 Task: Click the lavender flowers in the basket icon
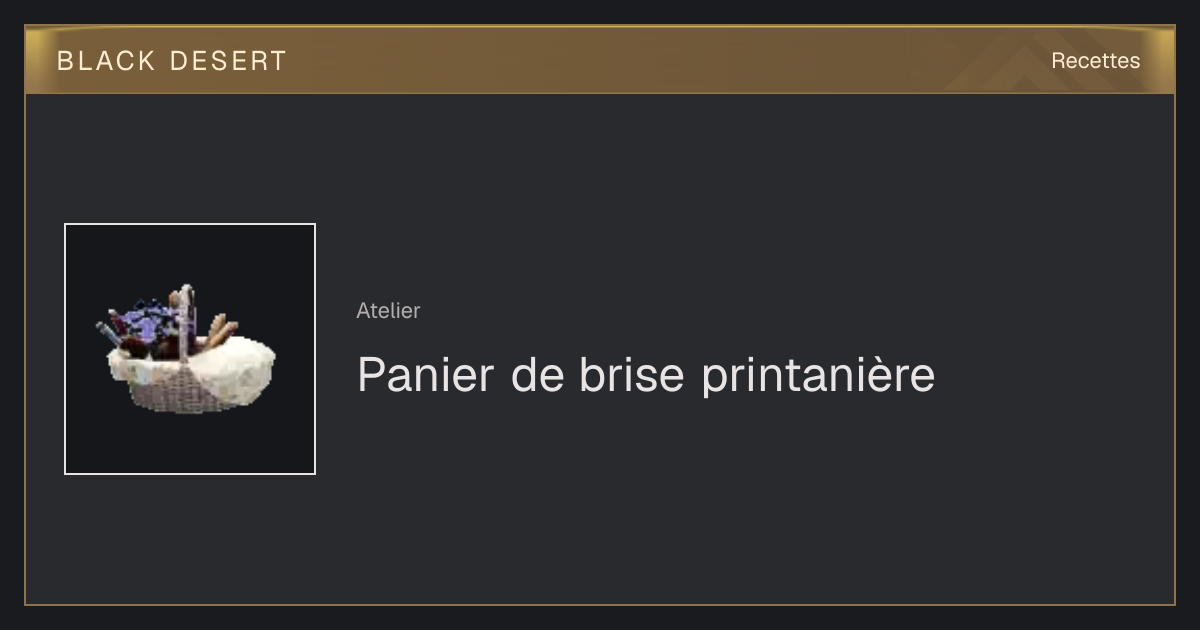[x=152, y=318]
